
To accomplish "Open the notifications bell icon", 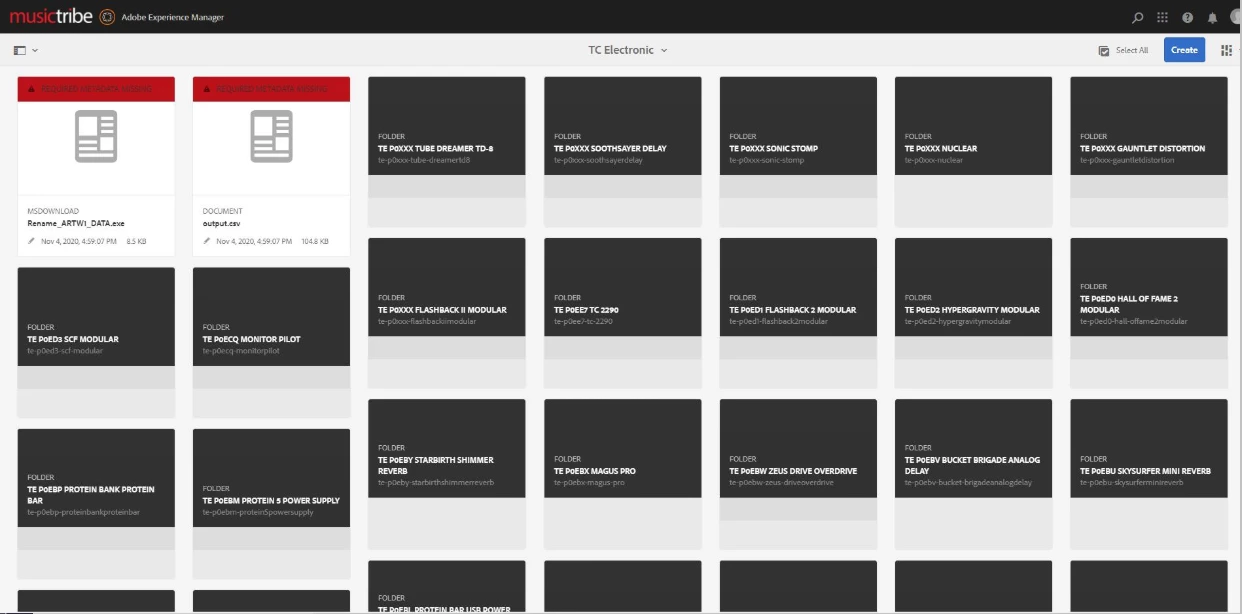I will [1212, 17].
